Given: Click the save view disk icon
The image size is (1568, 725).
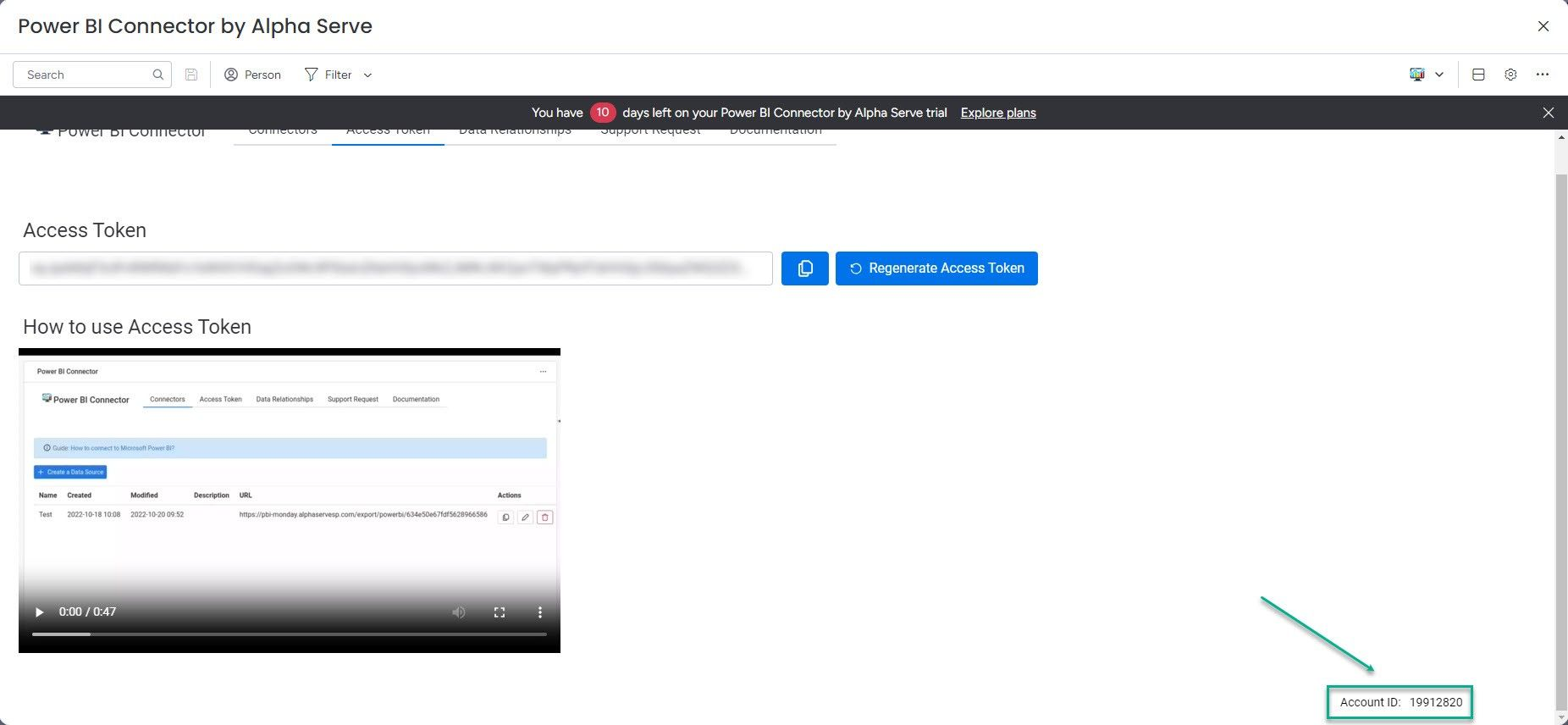Looking at the screenshot, I should (x=191, y=75).
